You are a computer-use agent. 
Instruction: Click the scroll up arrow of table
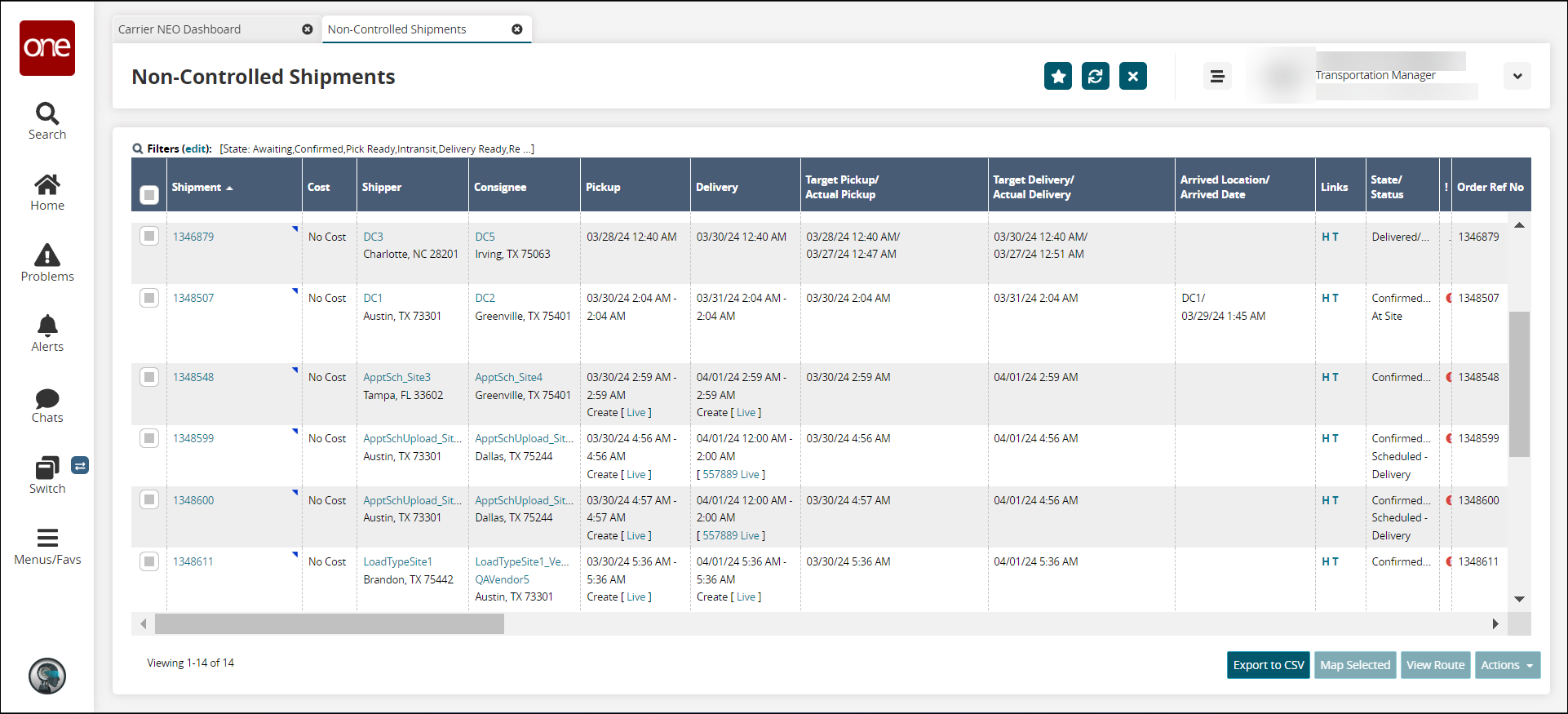click(x=1519, y=225)
